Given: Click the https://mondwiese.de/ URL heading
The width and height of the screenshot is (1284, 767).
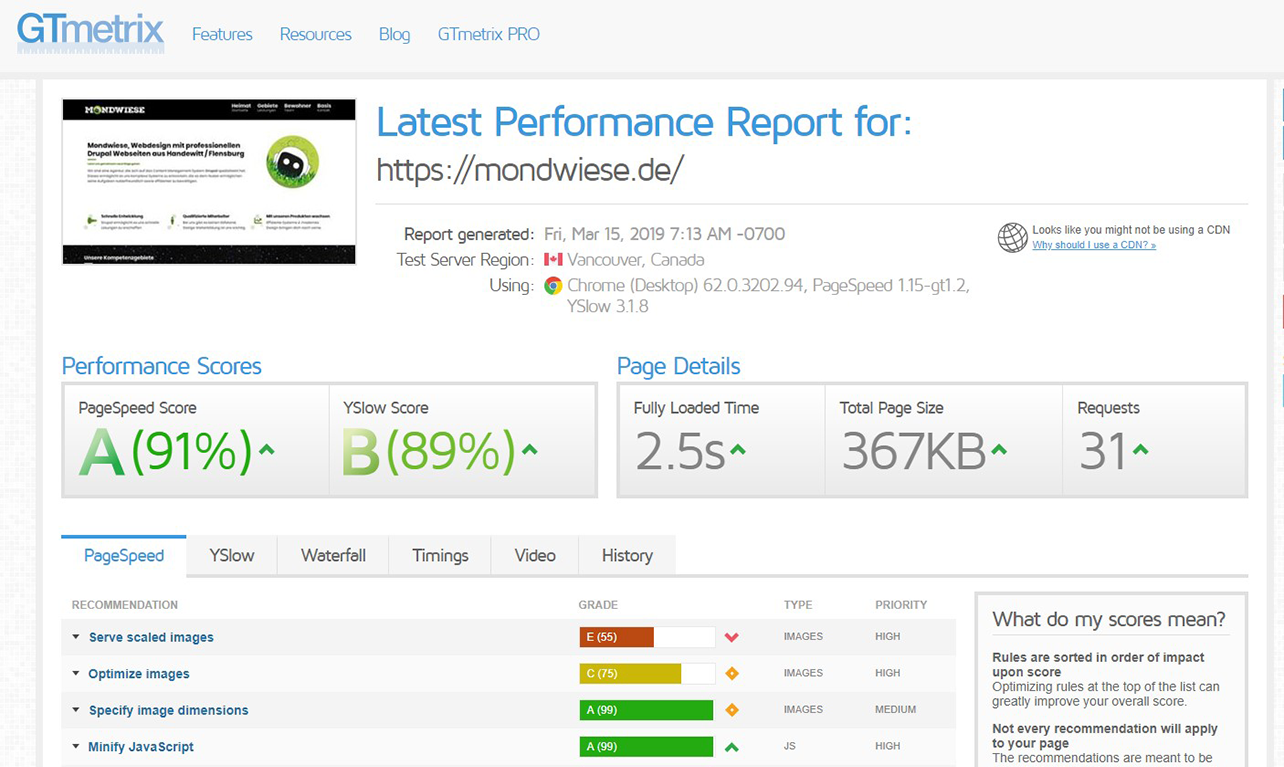Looking at the screenshot, I should (x=530, y=170).
